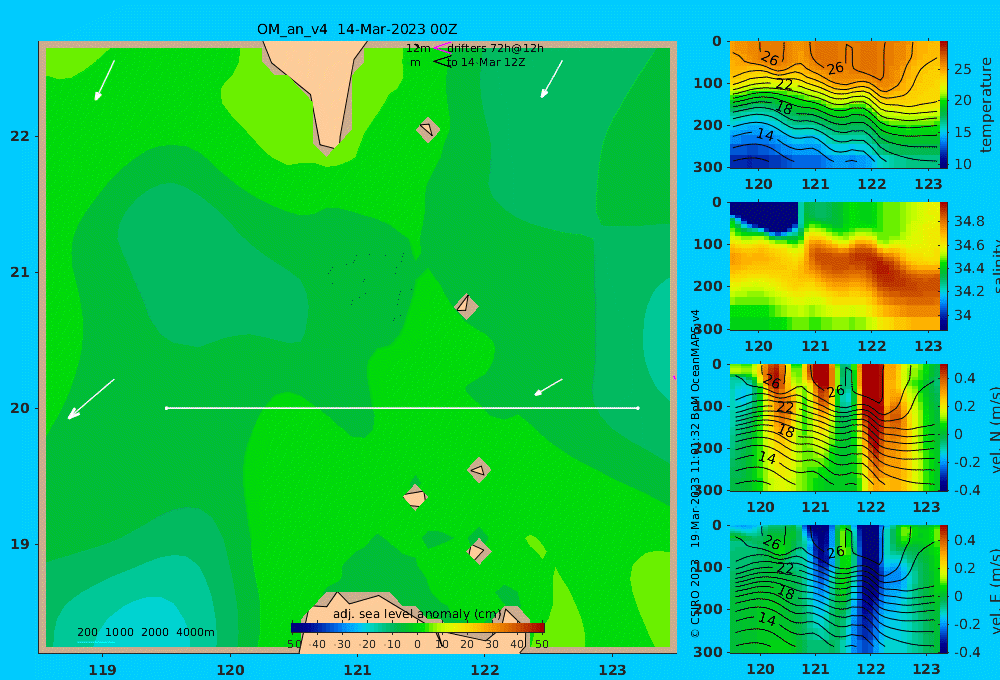Viewport: 1000px width, 680px height.
Task: Click the "34" bottom tick on the salinity colorbar
Action: (962, 315)
